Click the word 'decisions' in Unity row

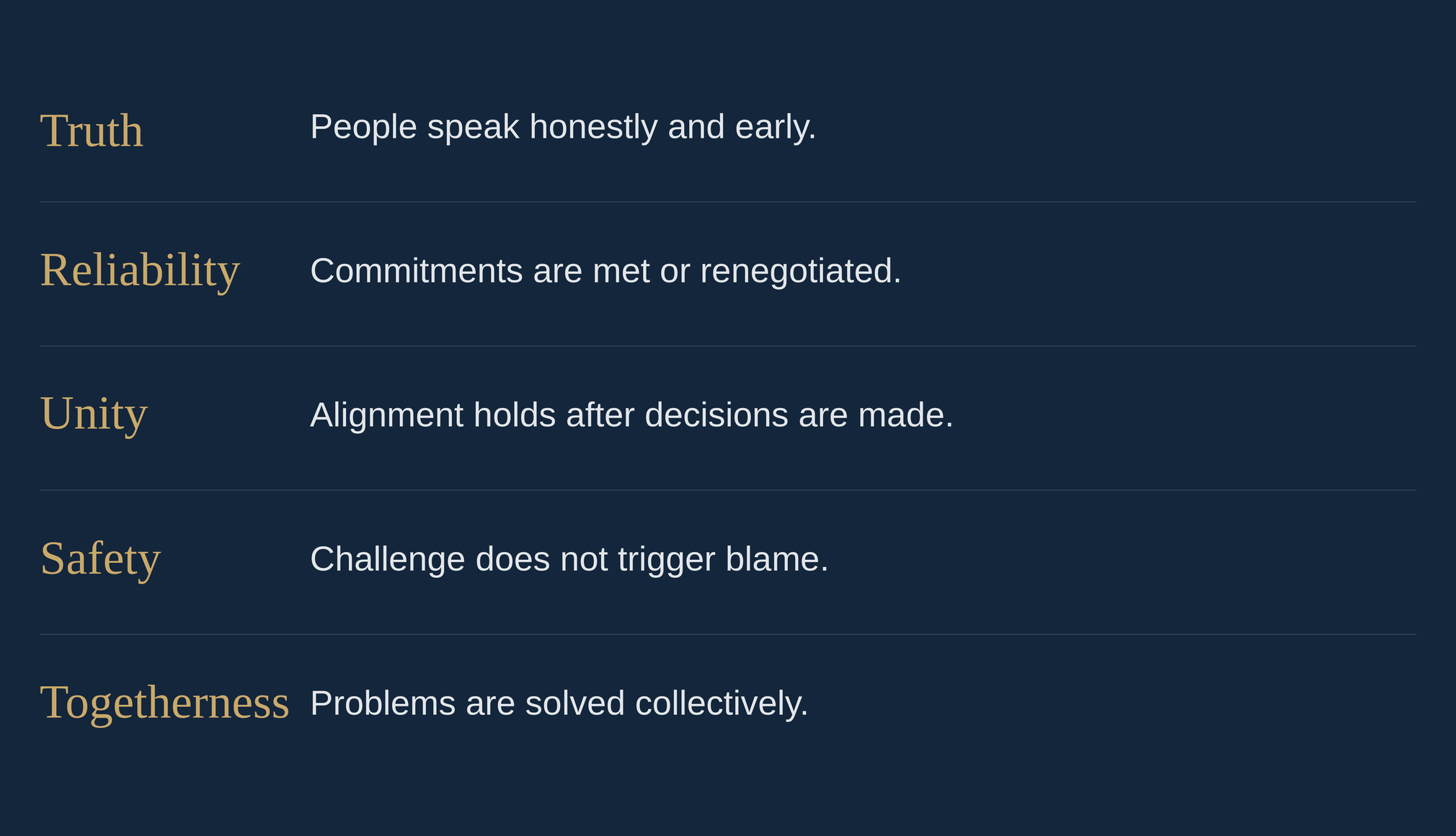(716, 416)
